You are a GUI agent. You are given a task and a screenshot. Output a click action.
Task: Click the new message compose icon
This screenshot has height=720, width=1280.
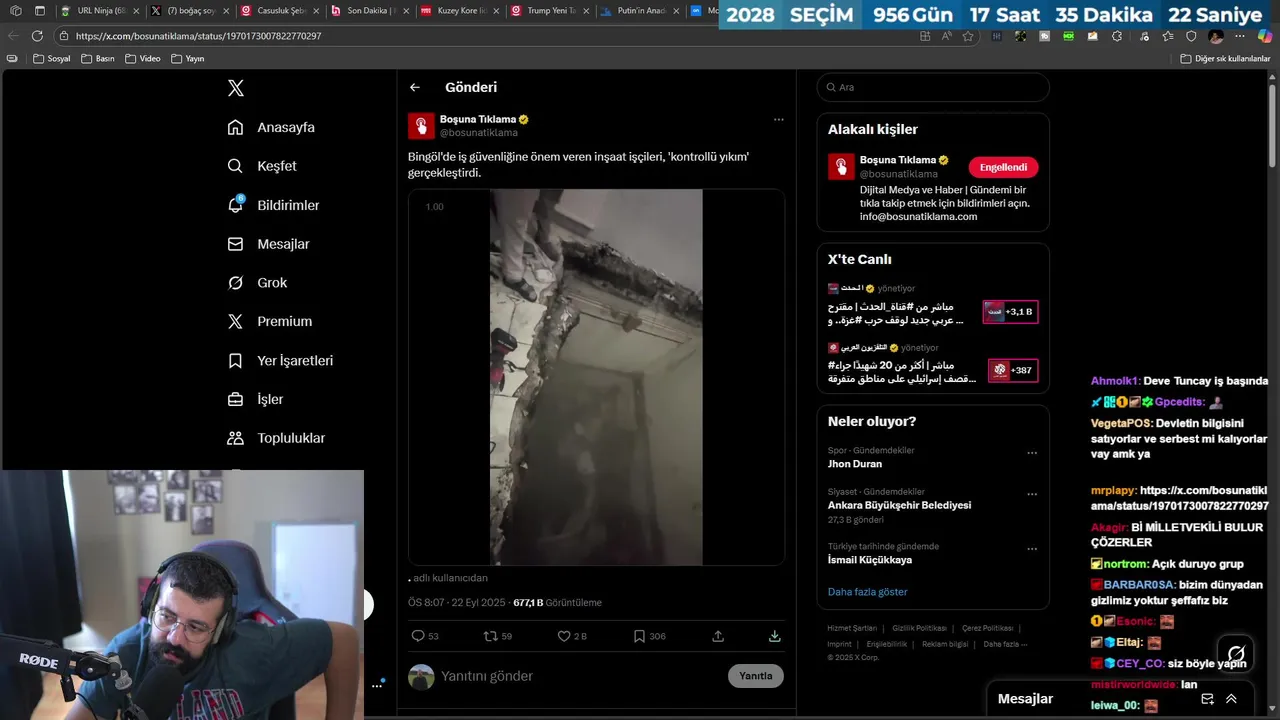pos(1207,699)
